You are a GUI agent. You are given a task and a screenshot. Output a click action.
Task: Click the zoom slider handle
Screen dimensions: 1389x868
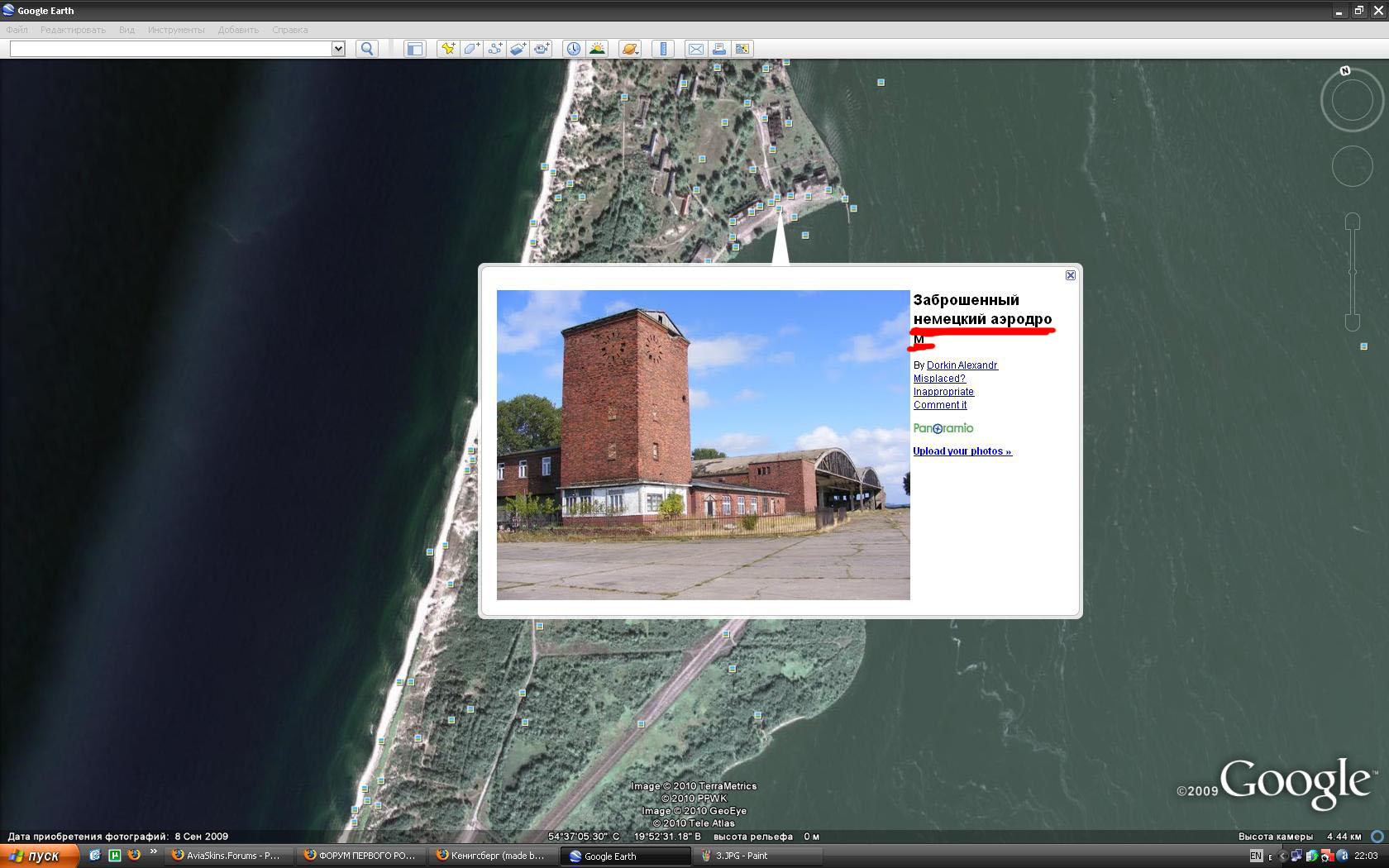tap(1353, 272)
